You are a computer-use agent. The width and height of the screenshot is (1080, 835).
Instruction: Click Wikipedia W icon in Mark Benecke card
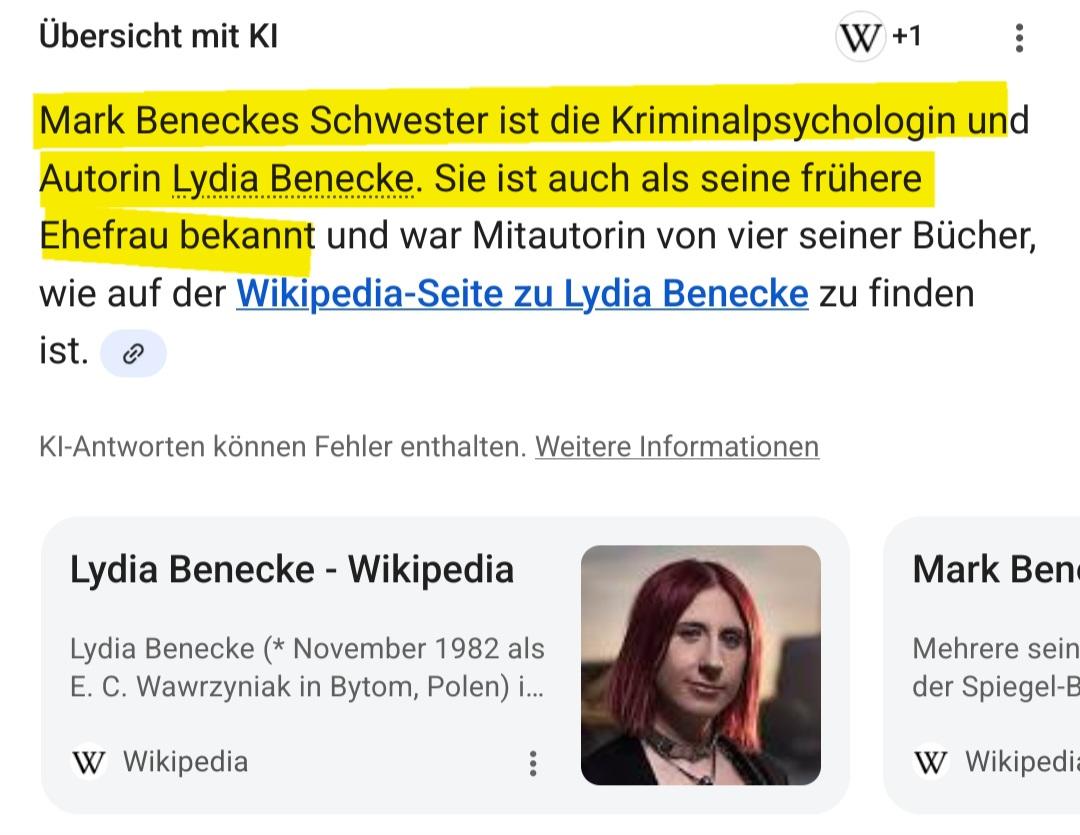[931, 762]
